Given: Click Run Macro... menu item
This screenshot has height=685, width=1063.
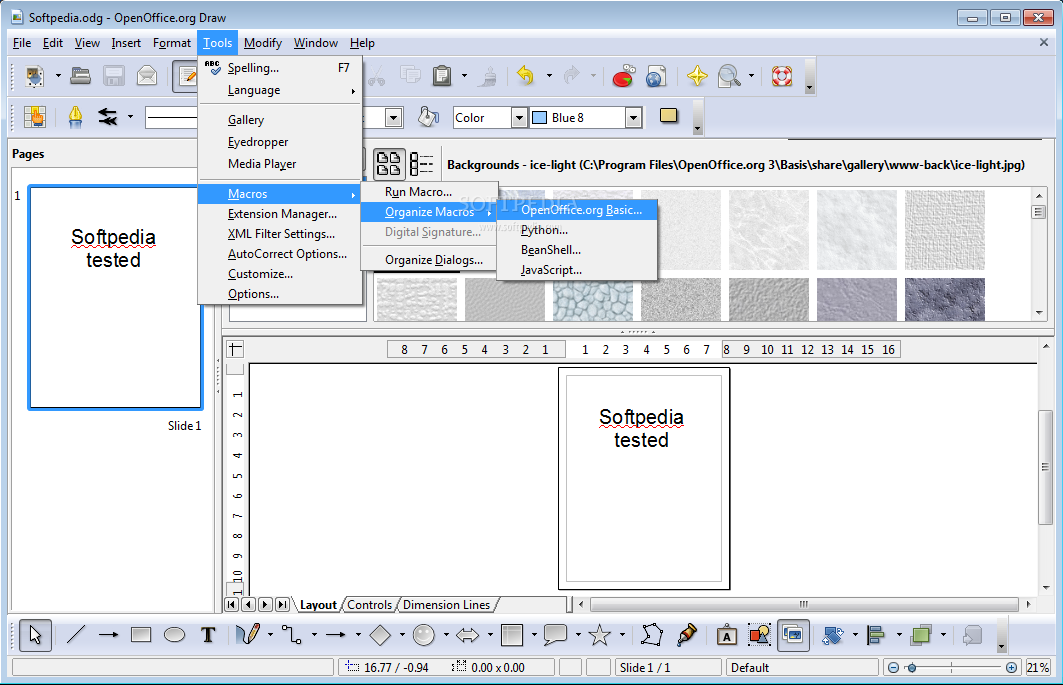Looking at the screenshot, I should click(x=429, y=192).
